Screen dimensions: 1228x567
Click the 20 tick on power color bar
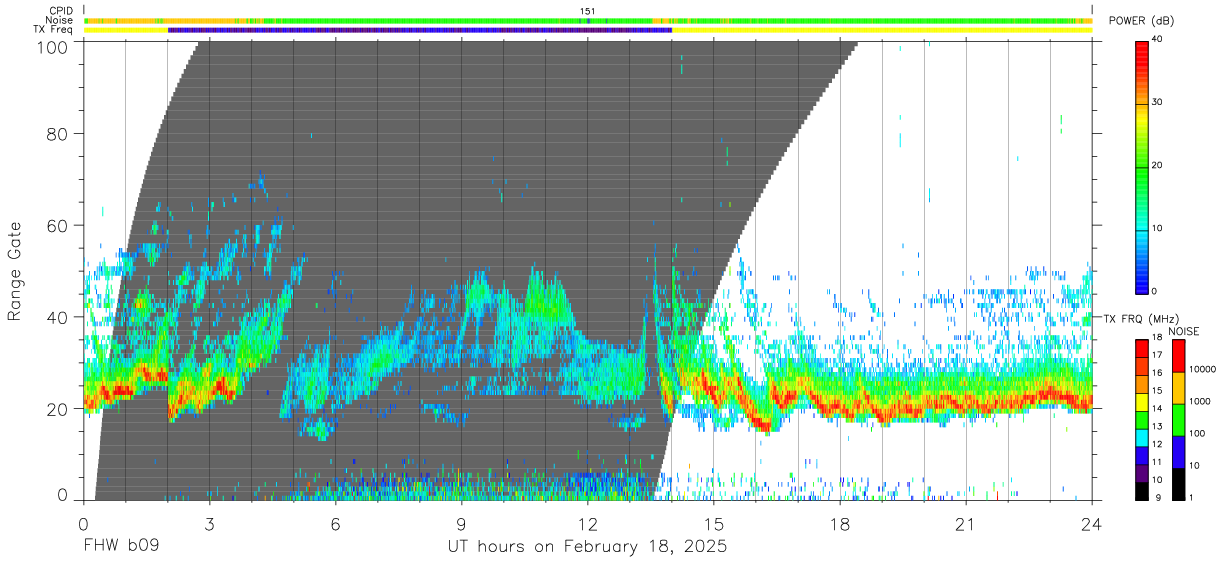pyautogui.click(x=1158, y=166)
